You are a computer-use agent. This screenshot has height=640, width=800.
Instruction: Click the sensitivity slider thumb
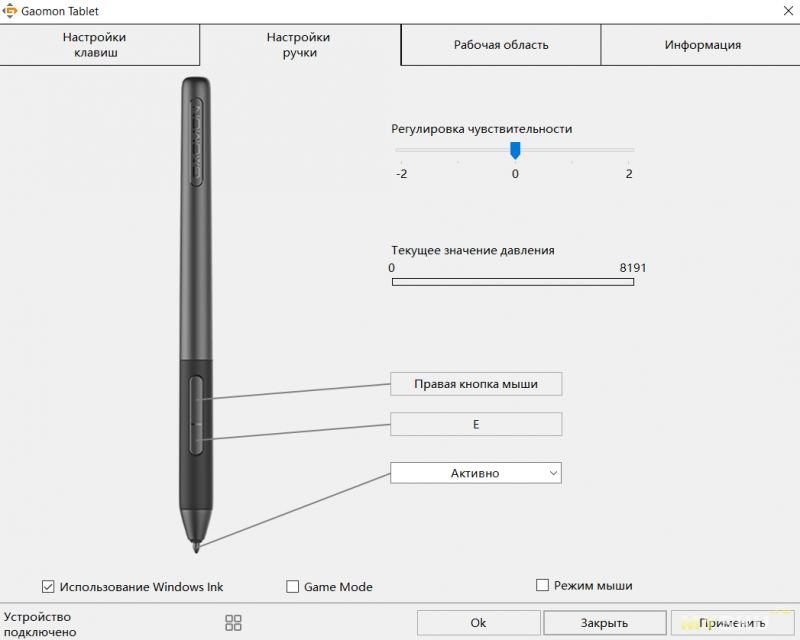(515, 151)
